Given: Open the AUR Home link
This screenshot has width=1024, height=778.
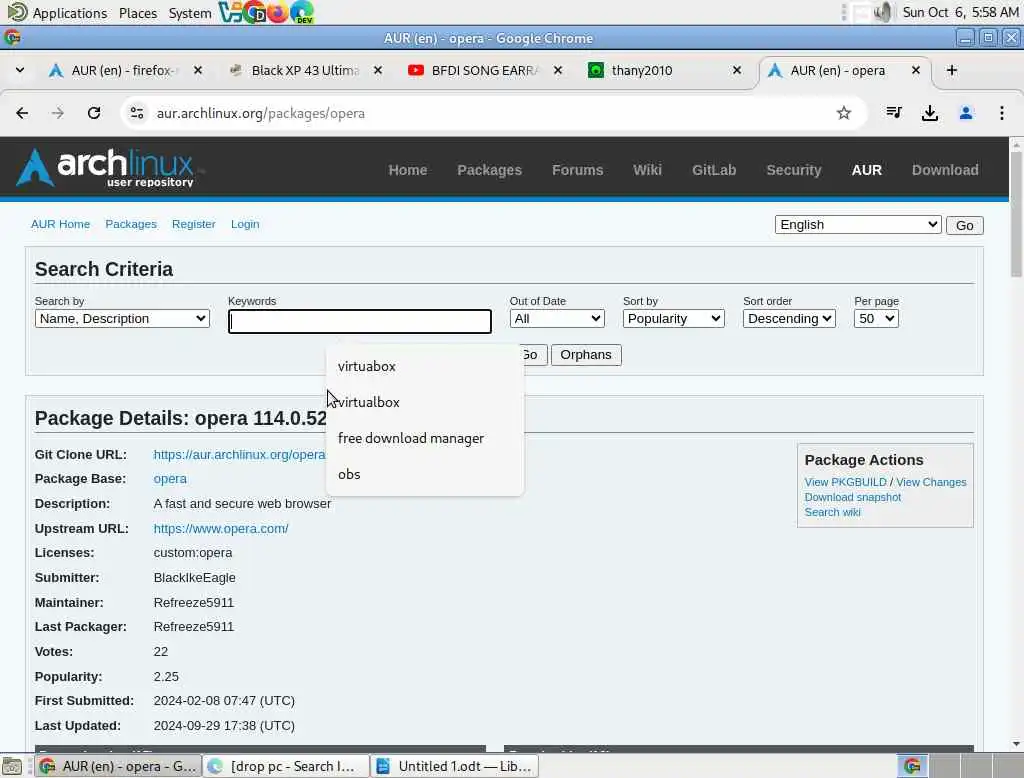Looking at the screenshot, I should pos(60,224).
